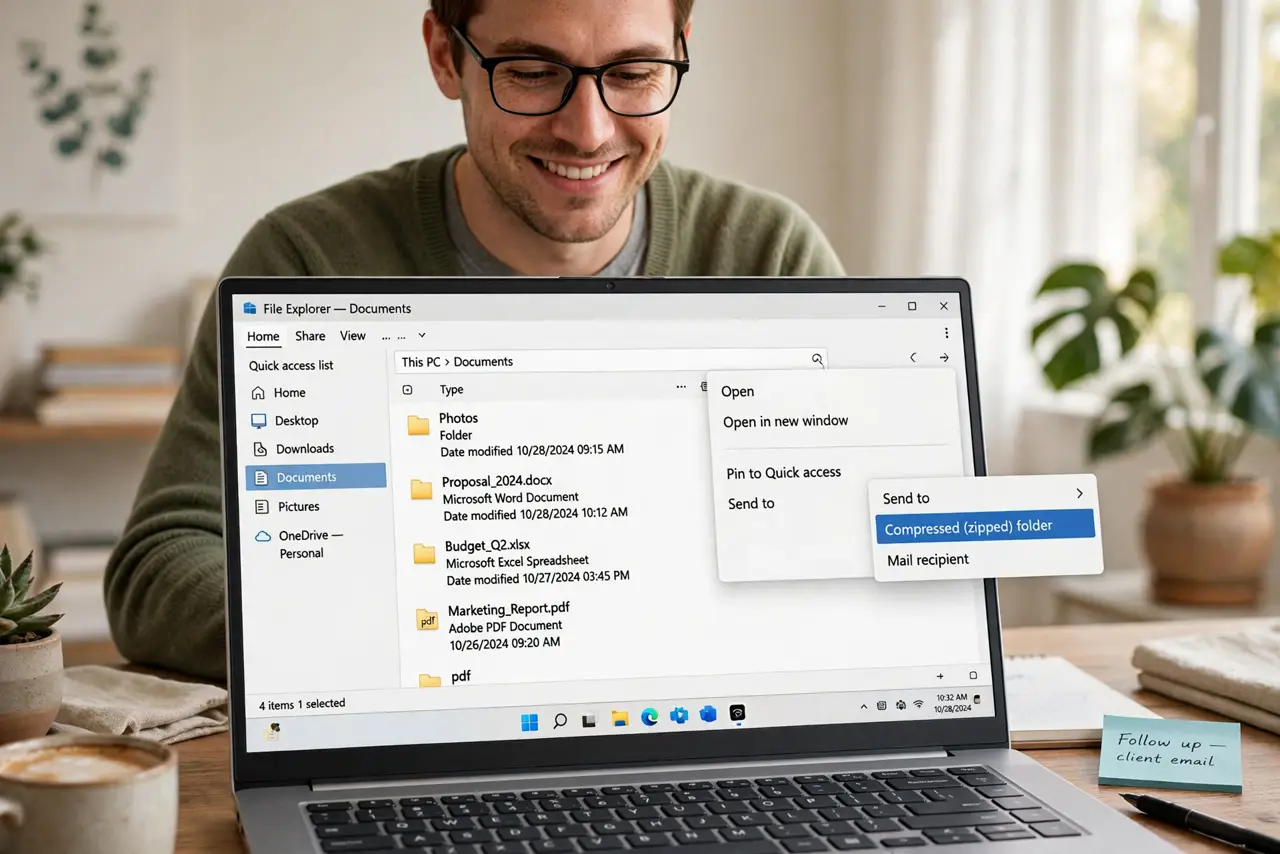
Task: Click the File Explorer taskbar icon
Action: click(620, 718)
